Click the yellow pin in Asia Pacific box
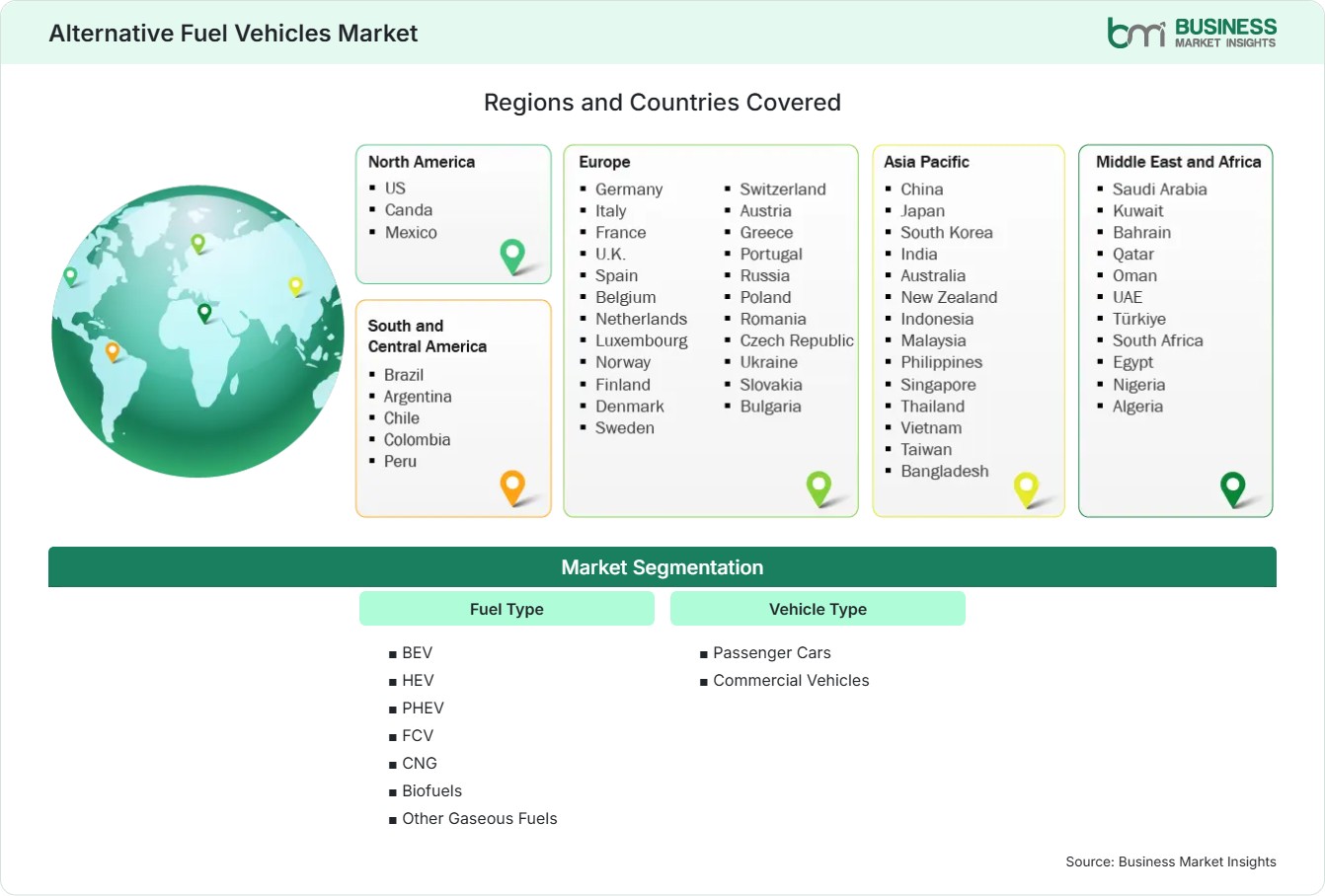Image resolution: width=1325 pixels, height=896 pixels. [x=1027, y=488]
